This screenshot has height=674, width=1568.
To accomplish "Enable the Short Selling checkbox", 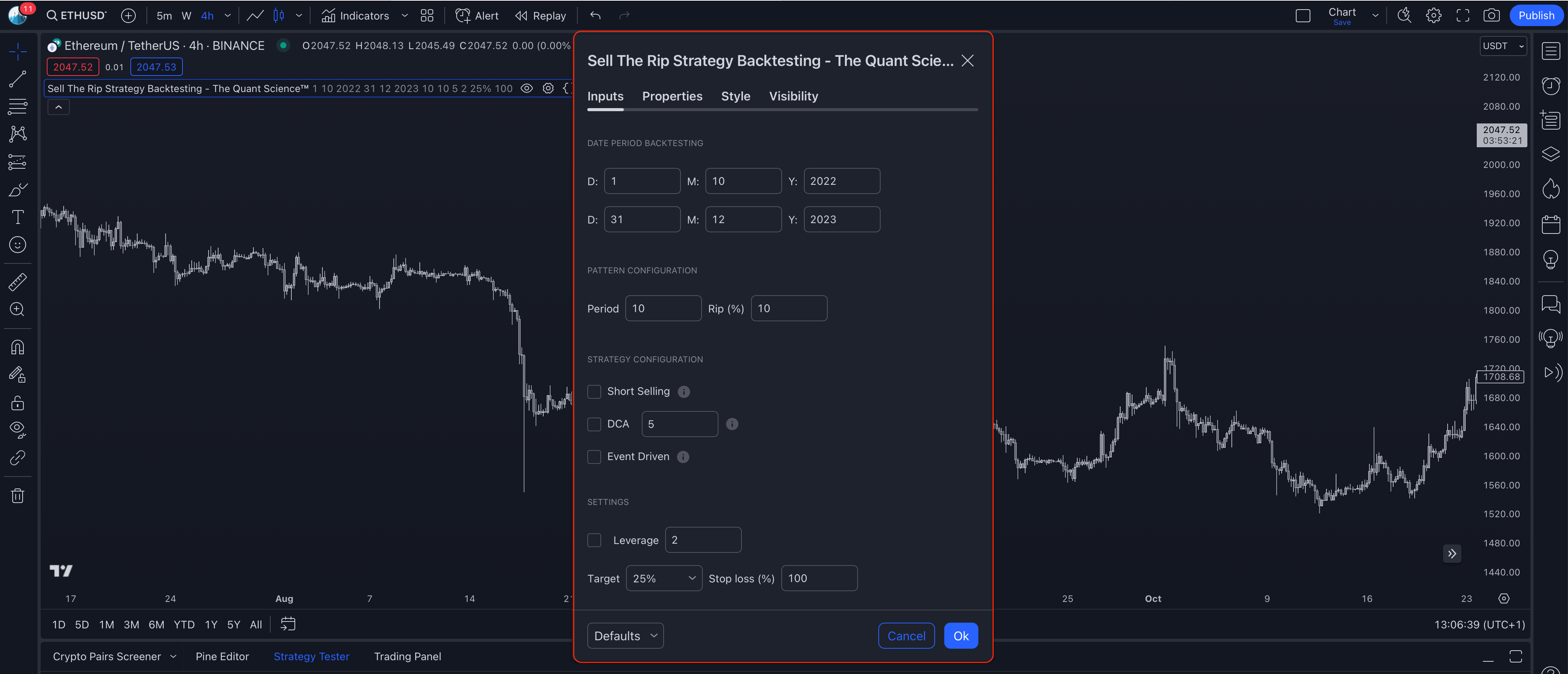I will 594,391.
